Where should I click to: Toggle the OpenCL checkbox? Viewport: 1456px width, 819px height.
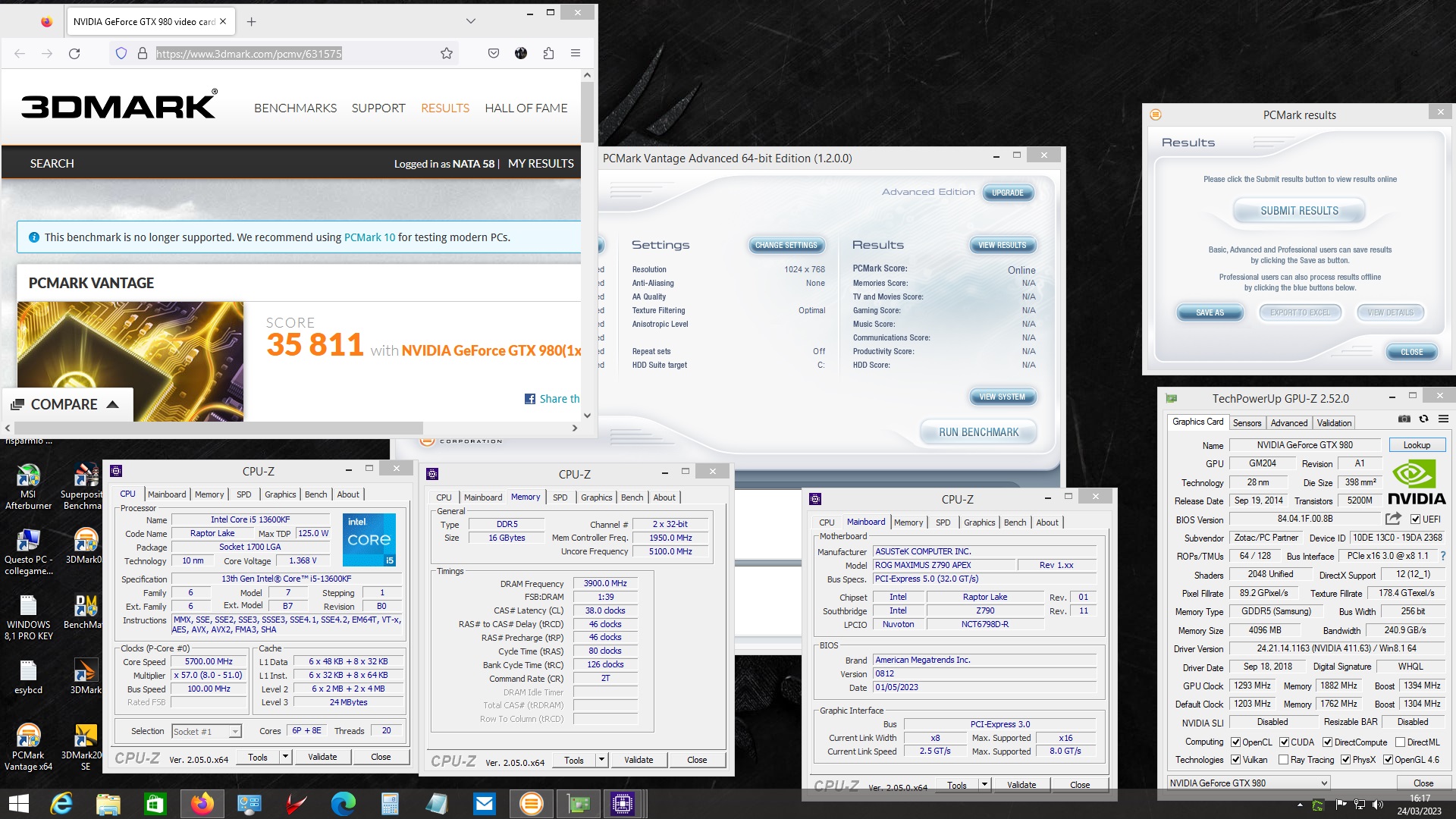click(x=1236, y=742)
